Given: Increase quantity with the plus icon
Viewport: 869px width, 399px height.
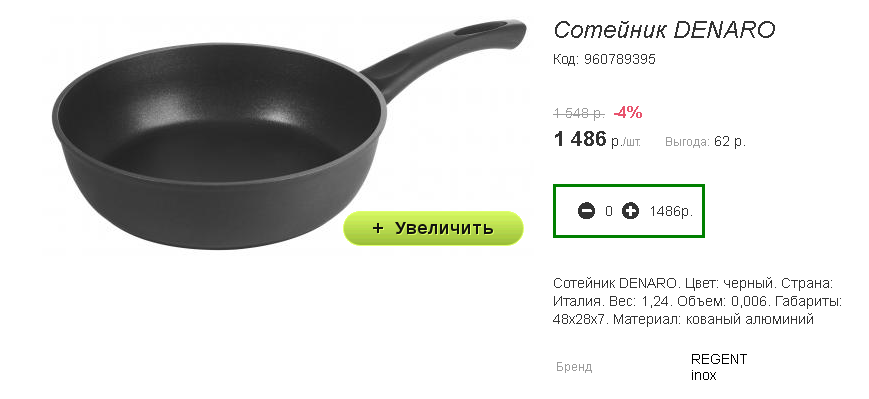Looking at the screenshot, I should pos(630,211).
